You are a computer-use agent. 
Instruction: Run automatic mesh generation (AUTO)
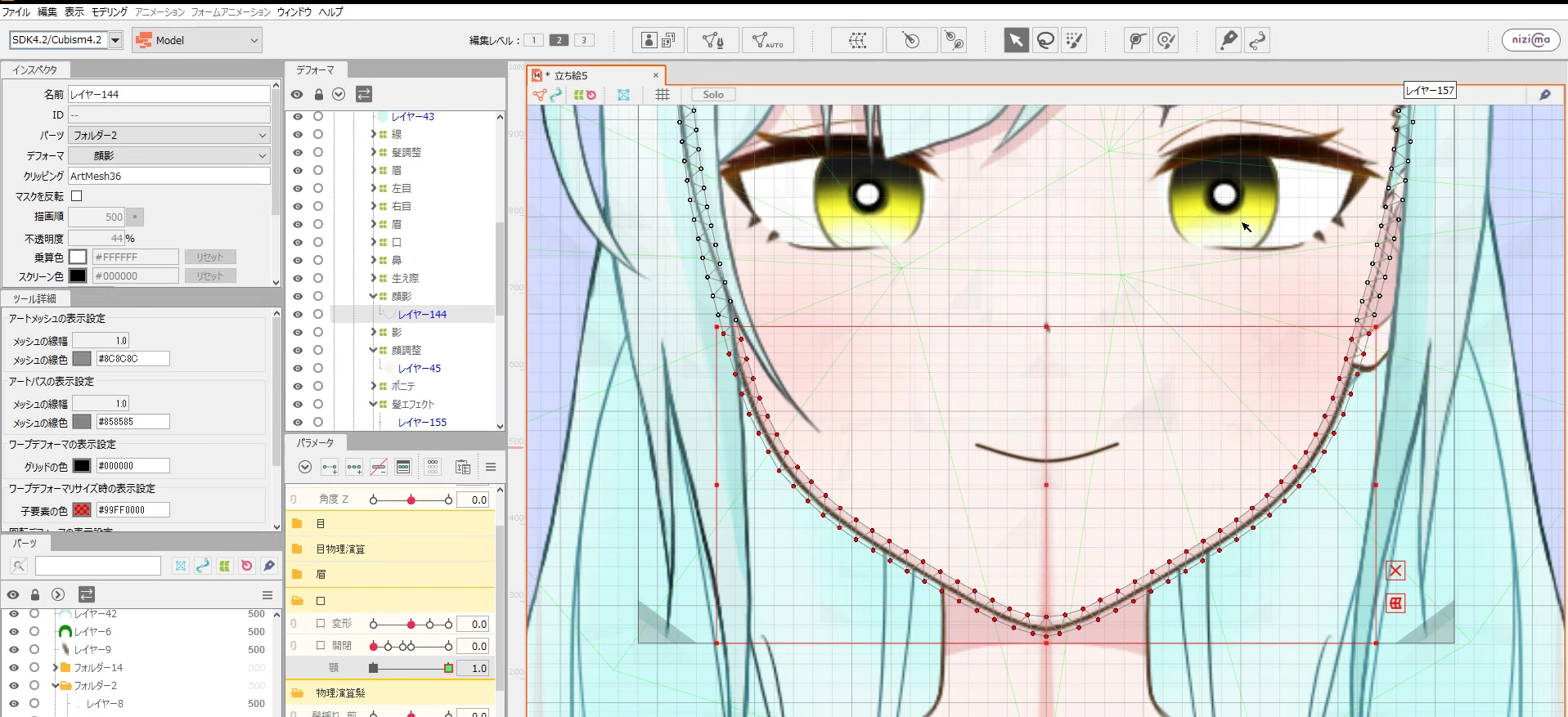(x=767, y=40)
